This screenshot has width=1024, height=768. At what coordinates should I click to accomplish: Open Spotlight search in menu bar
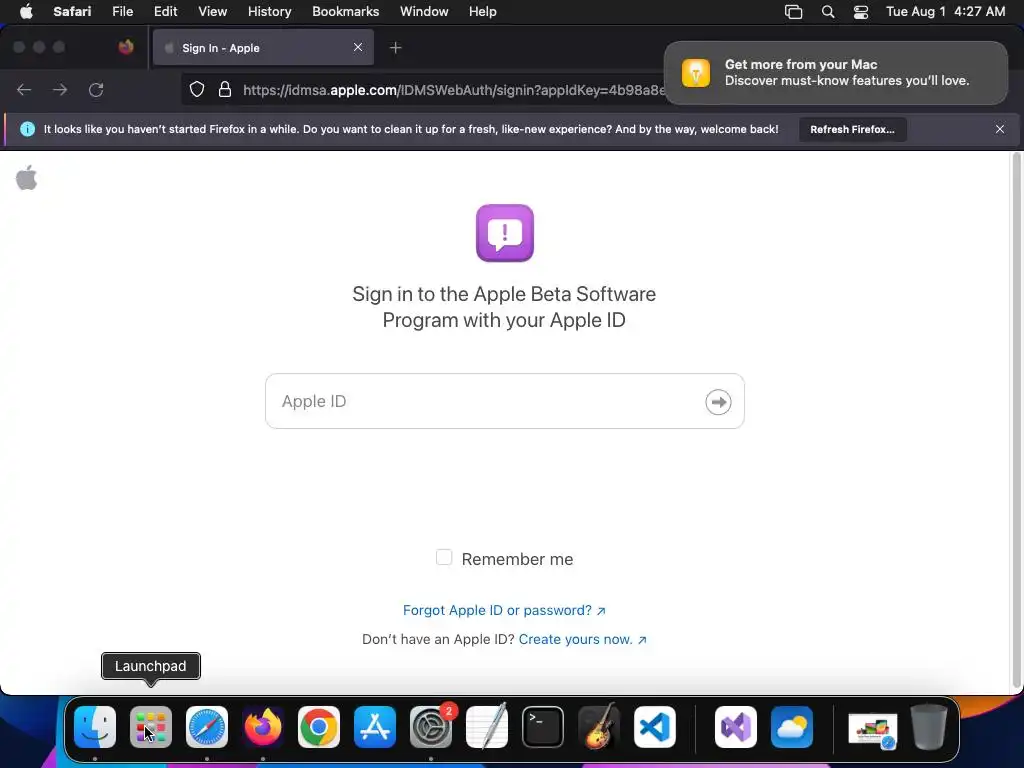[x=828, y=12]
